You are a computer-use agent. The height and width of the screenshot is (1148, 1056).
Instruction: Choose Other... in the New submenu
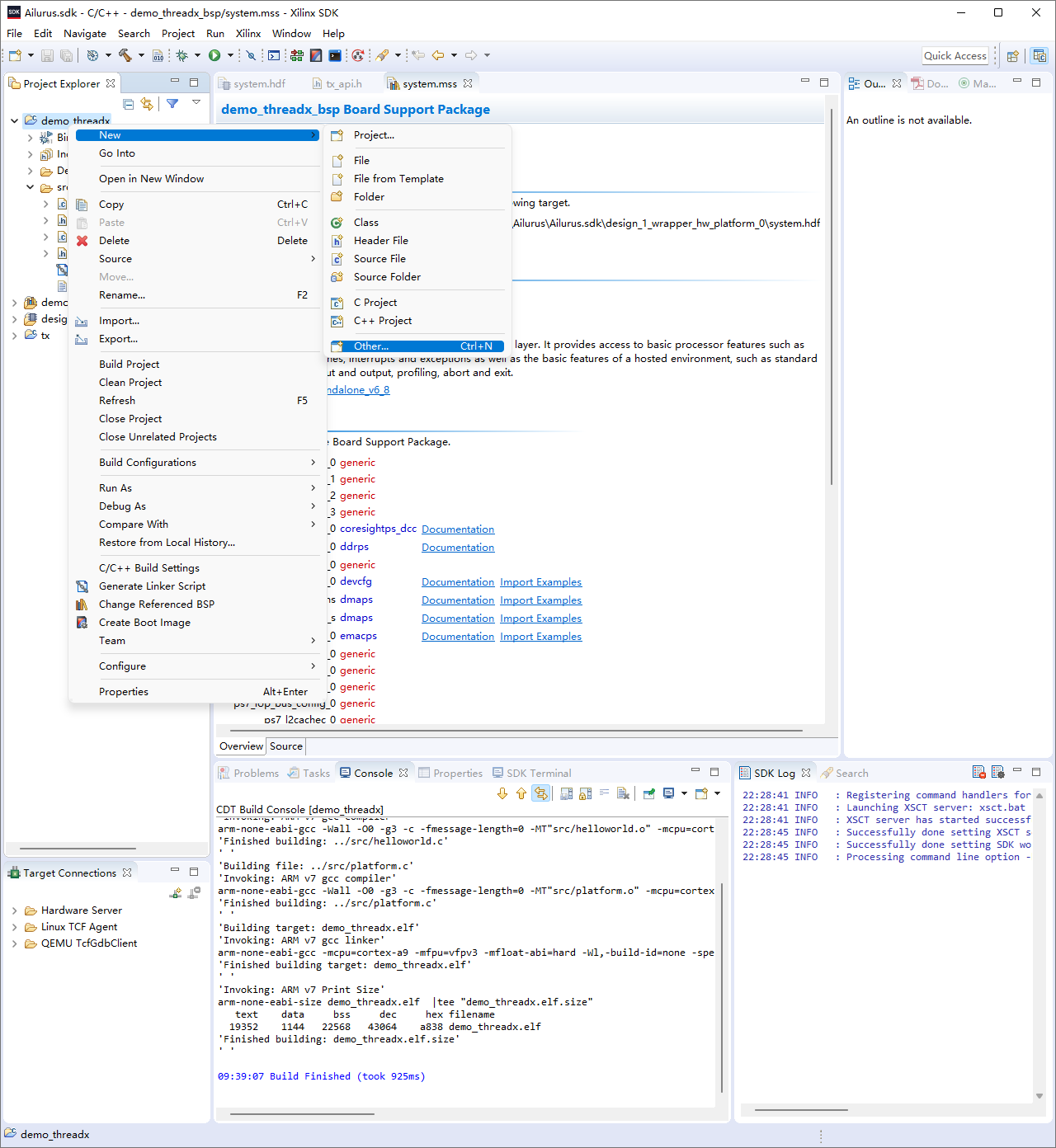371,346
